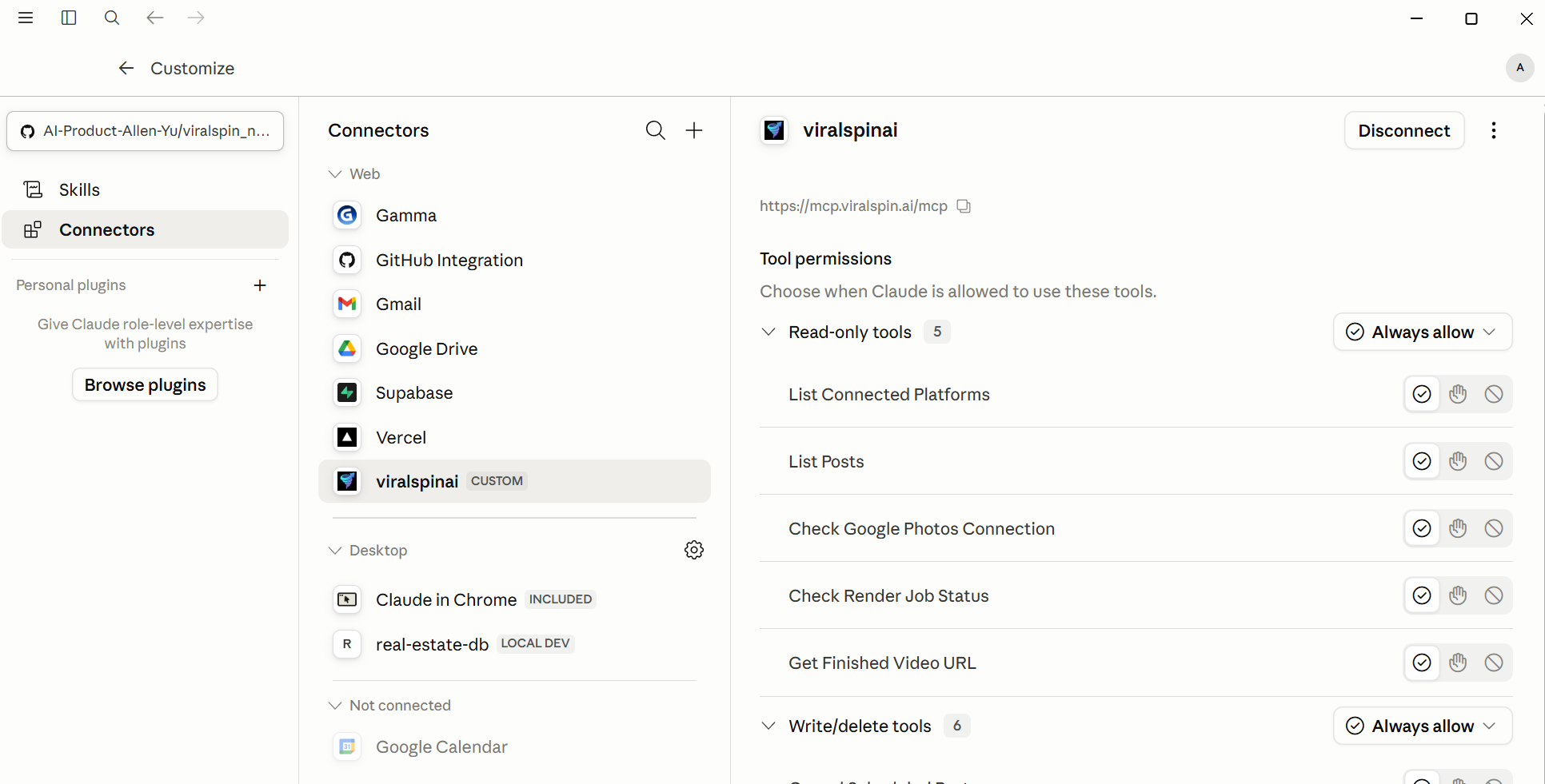
Task: Block Check Google Photos Connection tool
Action: [1494, 528]
